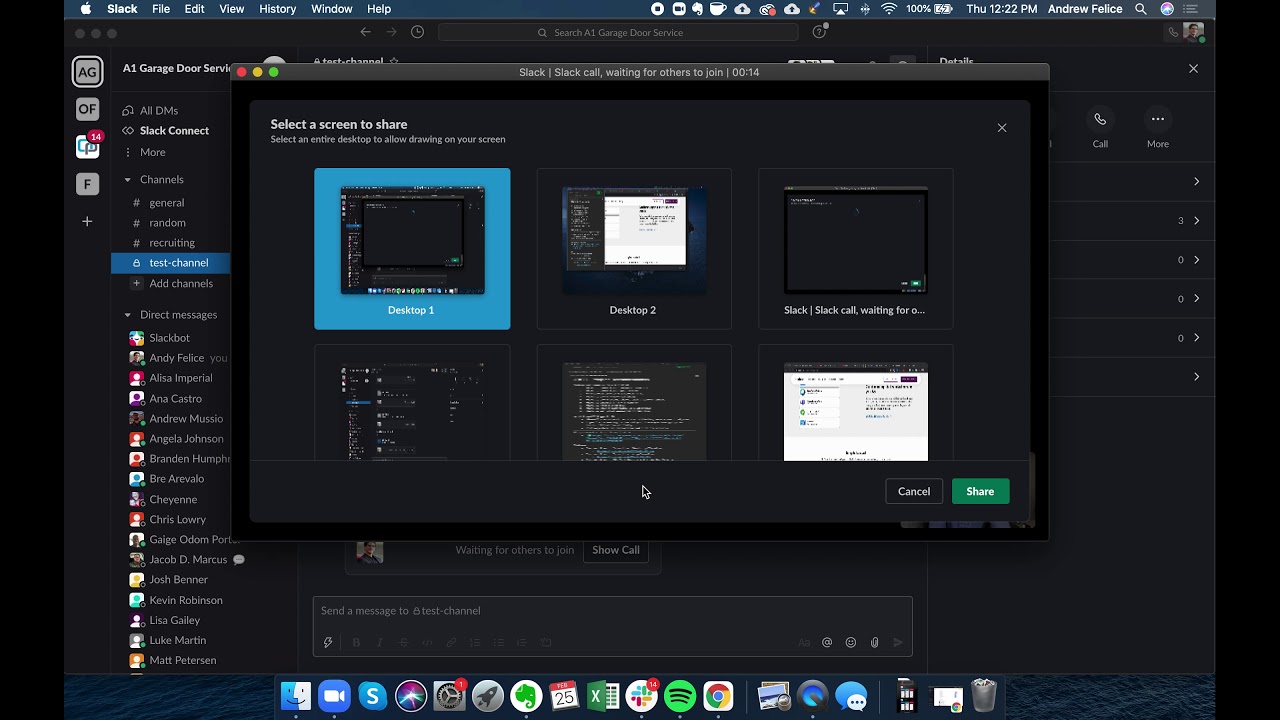Open Chris Lowry direct message
This screenshot has height=720, width=1280.
point(177,520)
